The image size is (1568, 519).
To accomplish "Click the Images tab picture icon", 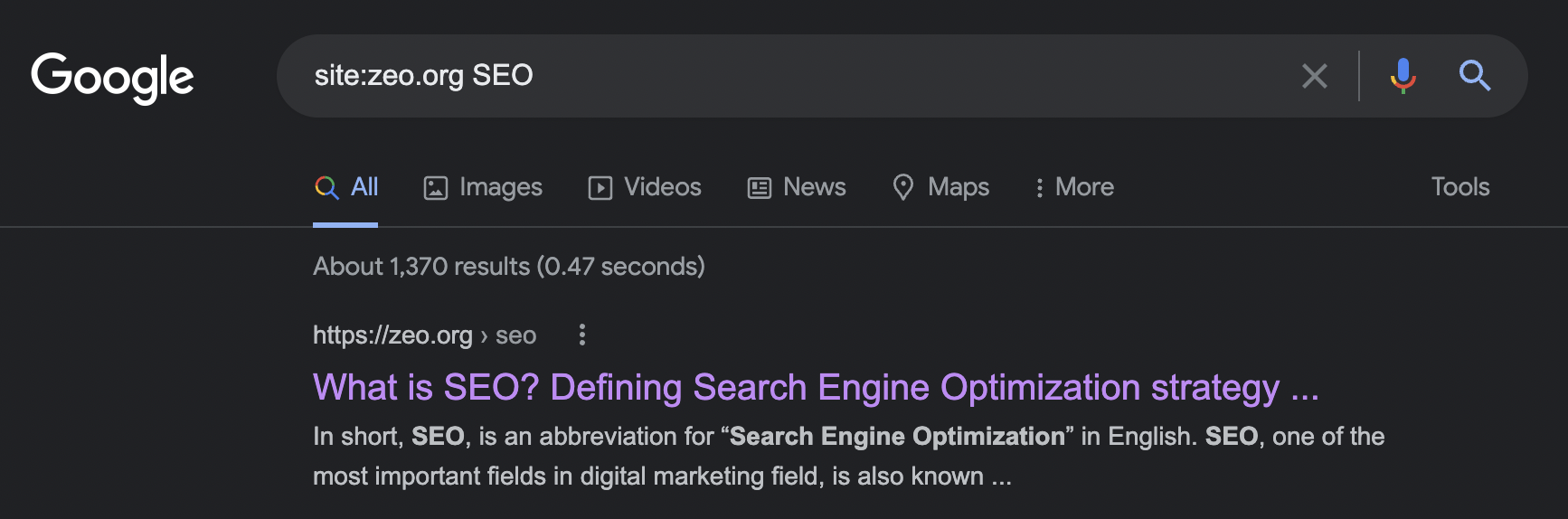I will click(436, 188).
